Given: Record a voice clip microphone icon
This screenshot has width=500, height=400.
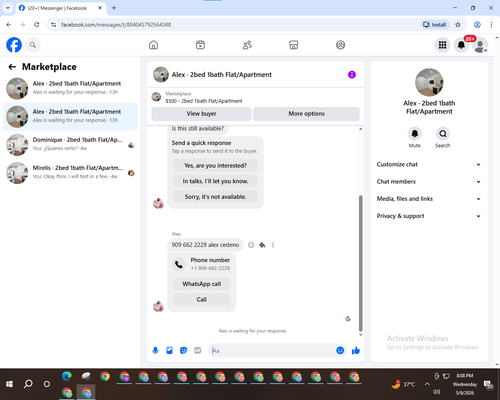Looking at the screenshot, I should 155,350.
